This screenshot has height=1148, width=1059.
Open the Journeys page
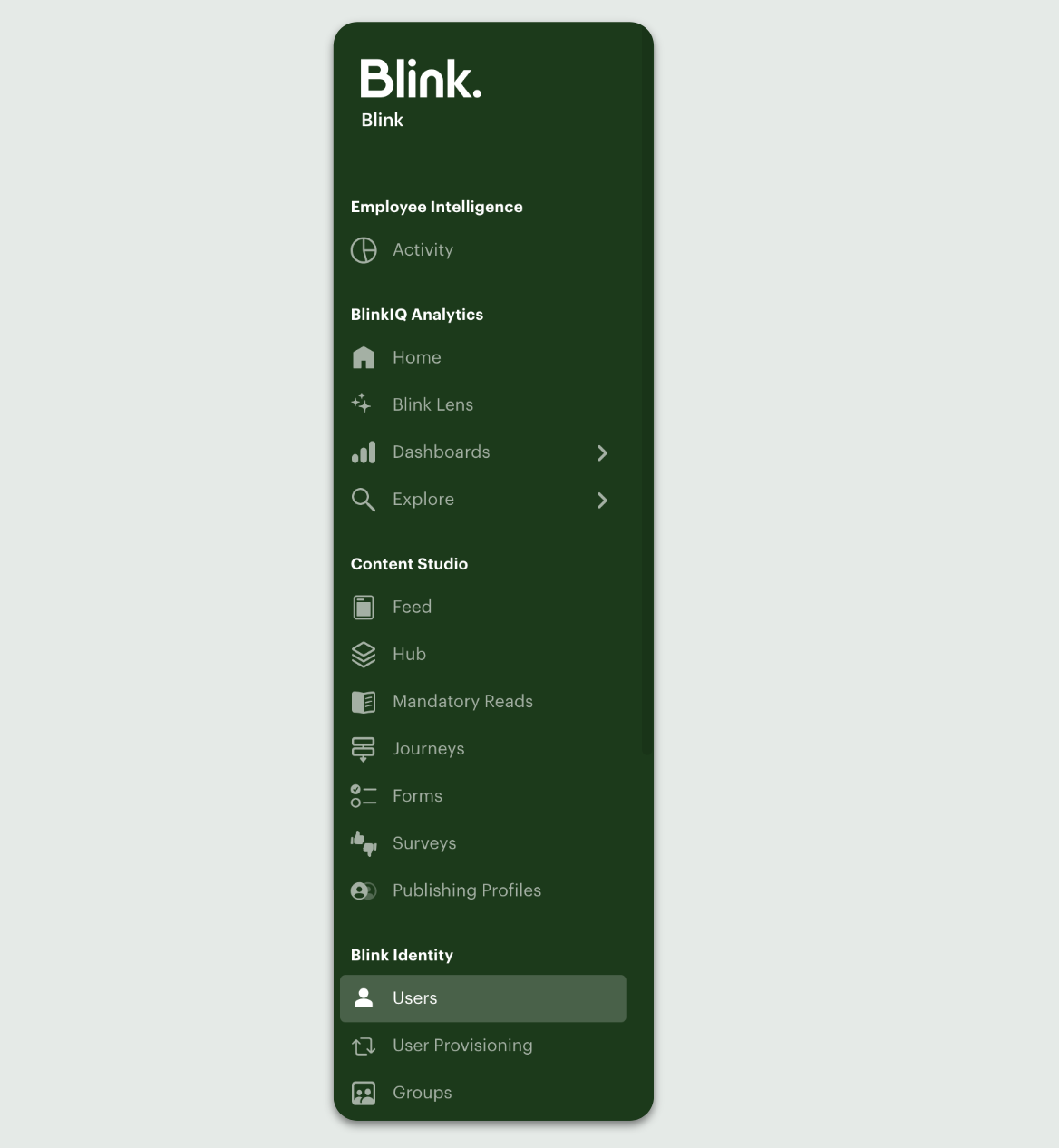click(482, 748)
